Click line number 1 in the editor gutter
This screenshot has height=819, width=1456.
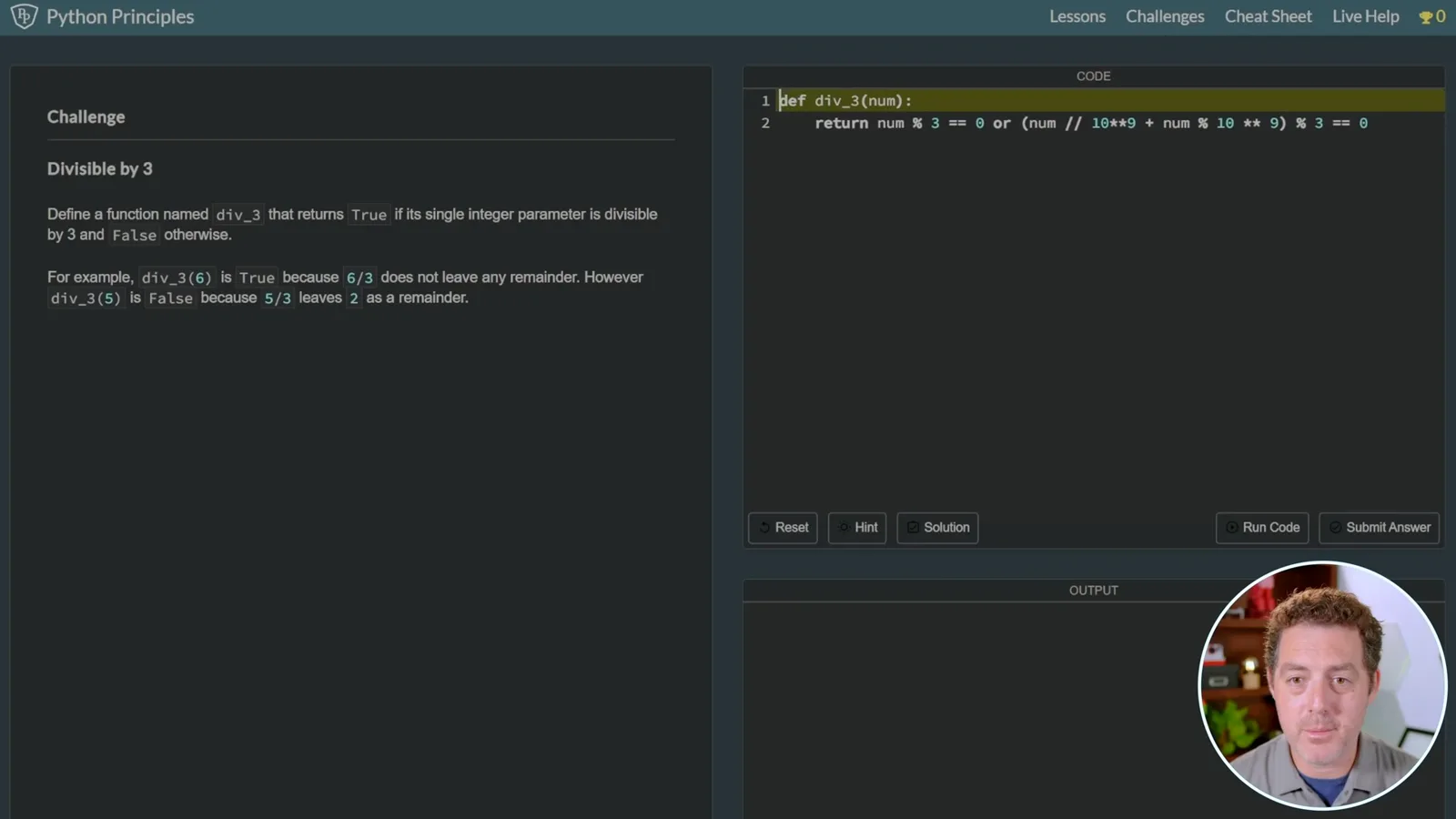click(765, 101)
